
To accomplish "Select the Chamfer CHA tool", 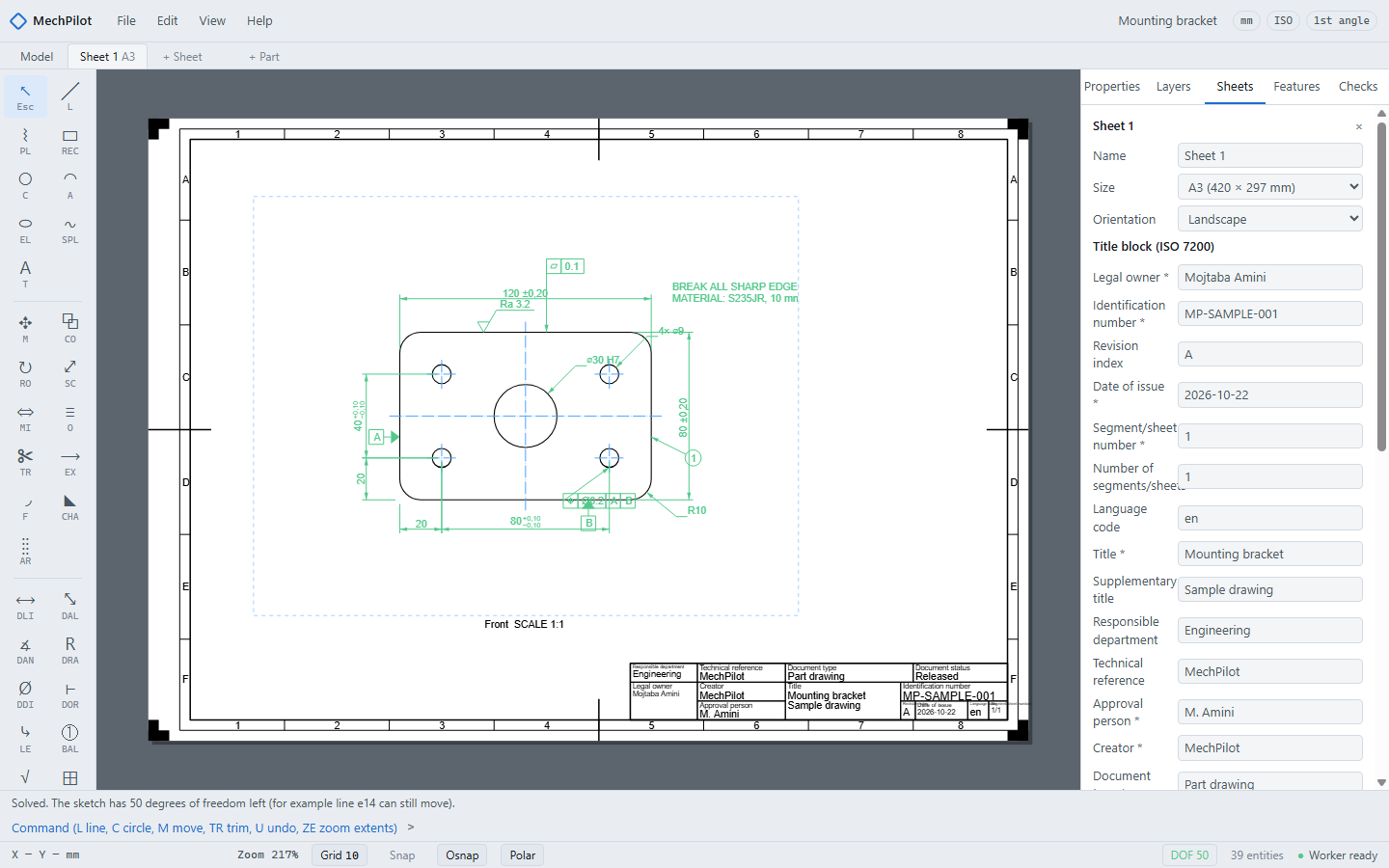I will [x=70, y=507].
